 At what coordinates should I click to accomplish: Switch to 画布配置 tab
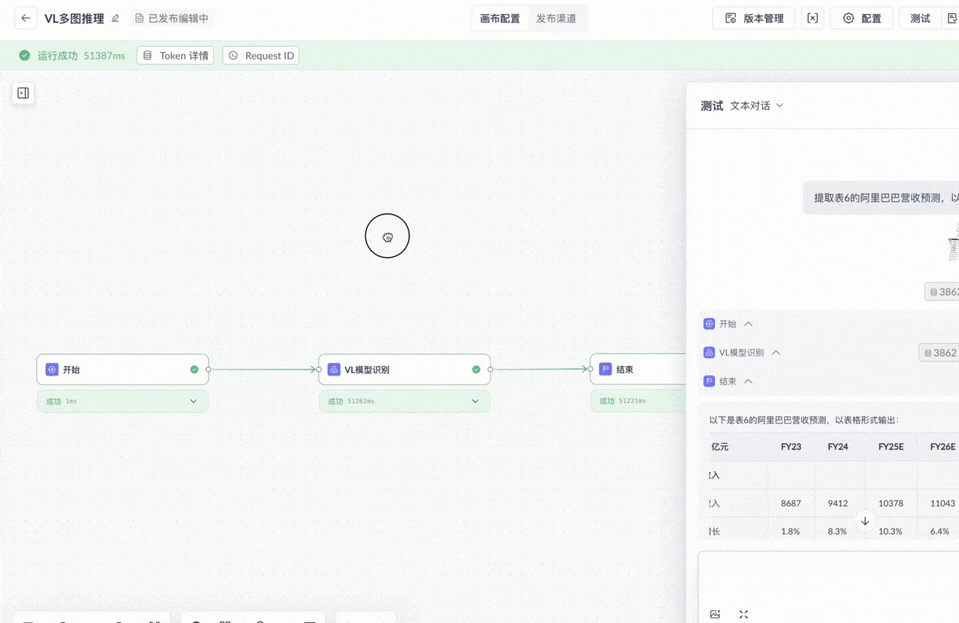tap(500, 18)
